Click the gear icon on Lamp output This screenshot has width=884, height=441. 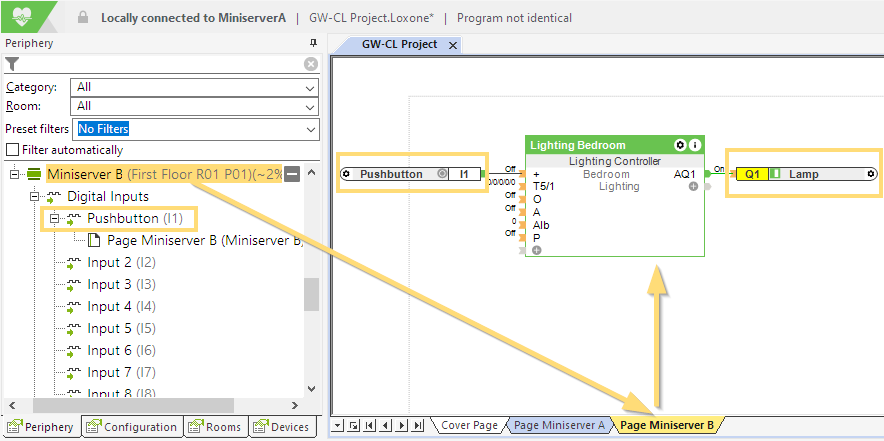871,174
